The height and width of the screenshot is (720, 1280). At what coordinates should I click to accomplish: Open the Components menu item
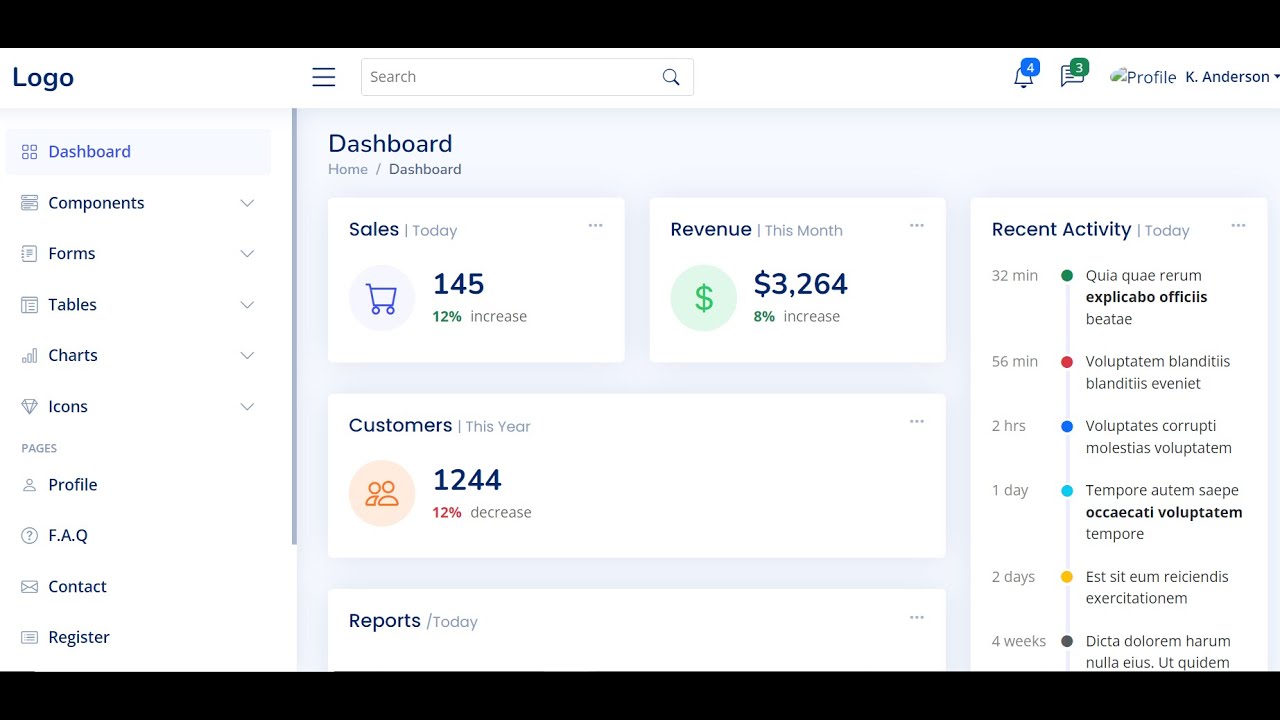138,203
